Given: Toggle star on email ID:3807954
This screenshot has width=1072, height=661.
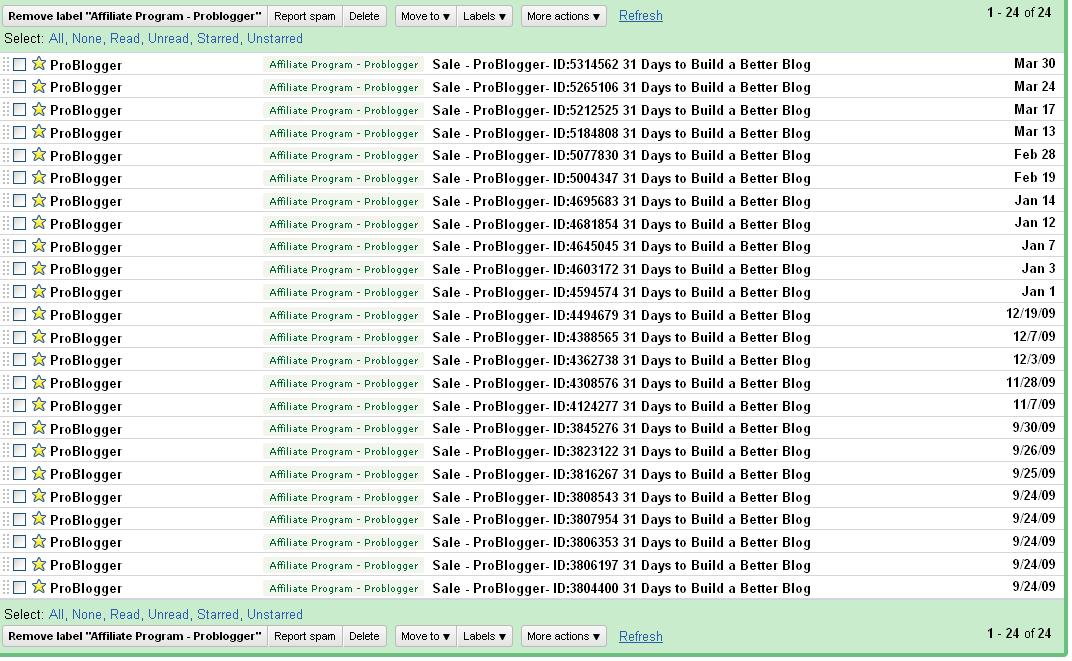Looking at the screenshot, I should click(39, 519).
